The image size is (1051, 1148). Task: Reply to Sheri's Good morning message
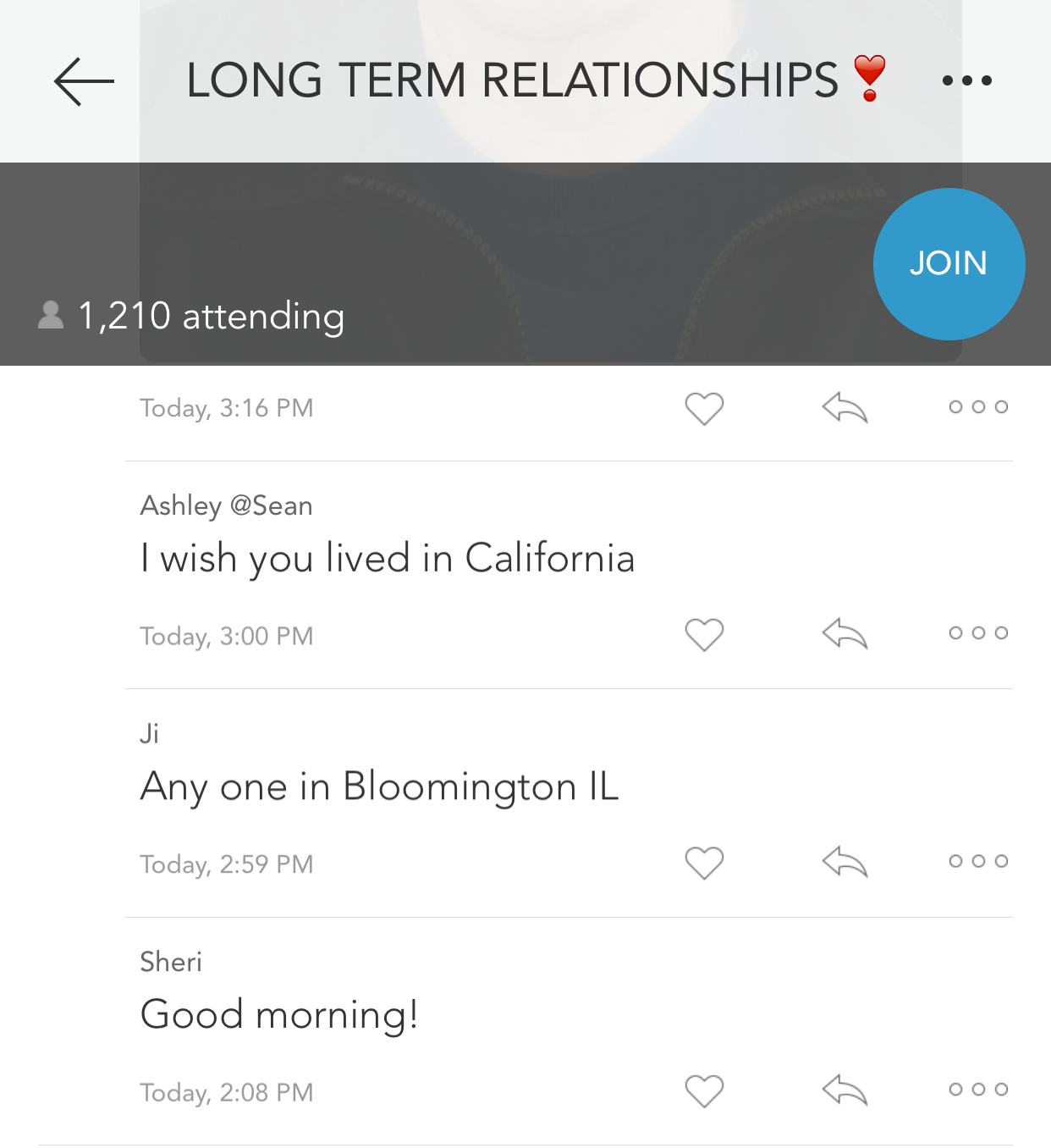(845, 1090)
